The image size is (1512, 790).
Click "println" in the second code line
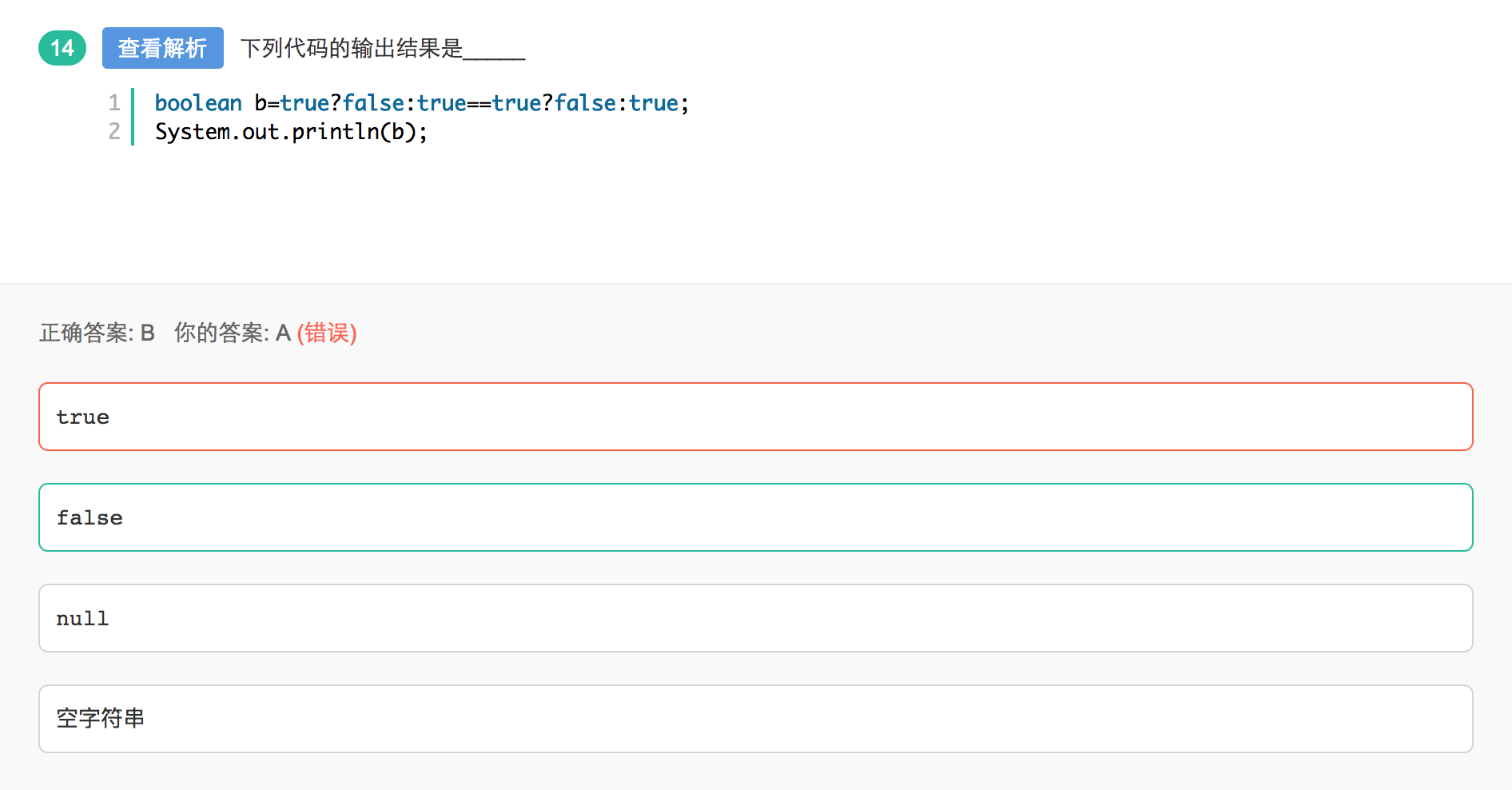click(x=336, y=132)
